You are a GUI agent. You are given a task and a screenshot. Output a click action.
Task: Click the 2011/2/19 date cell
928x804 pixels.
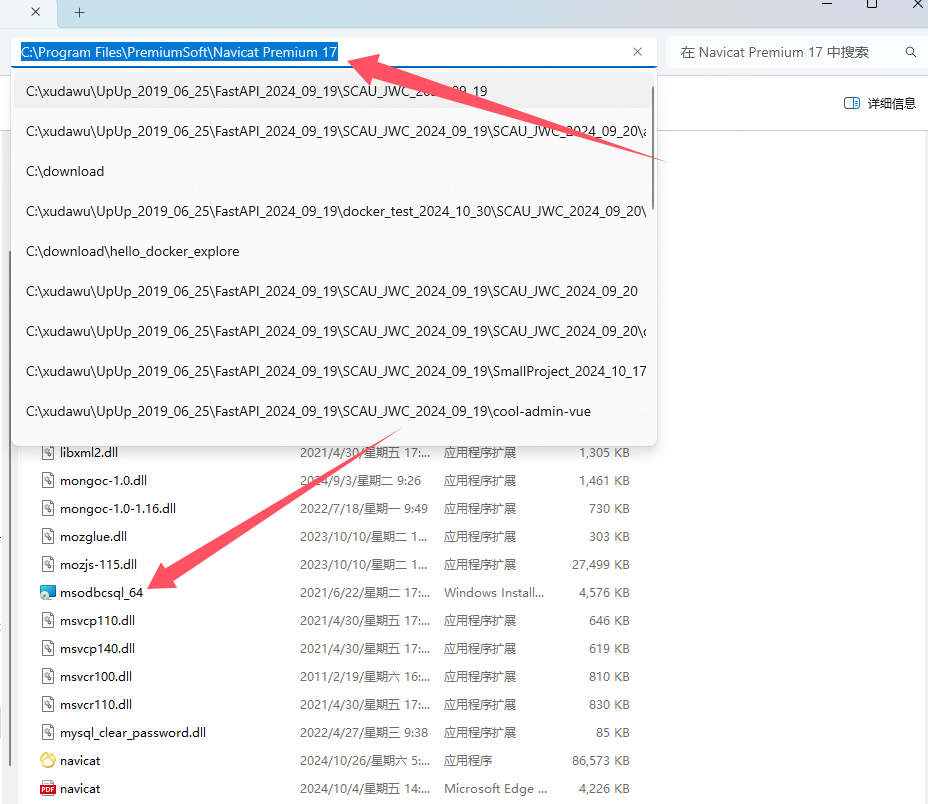pyautogui.click(x=365, y=677)
